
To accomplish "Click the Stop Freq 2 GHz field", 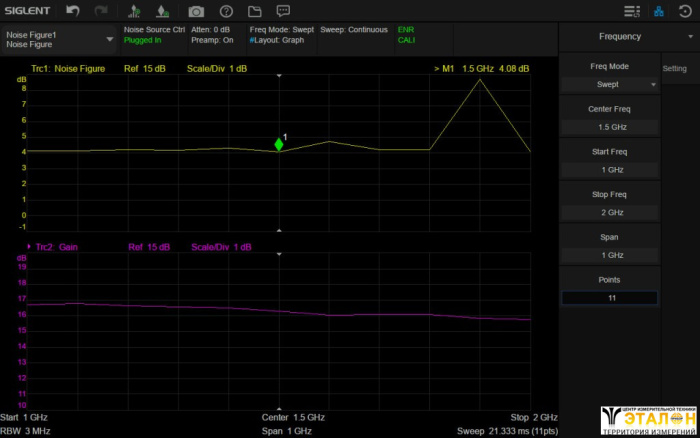I will tap(609, 212).
